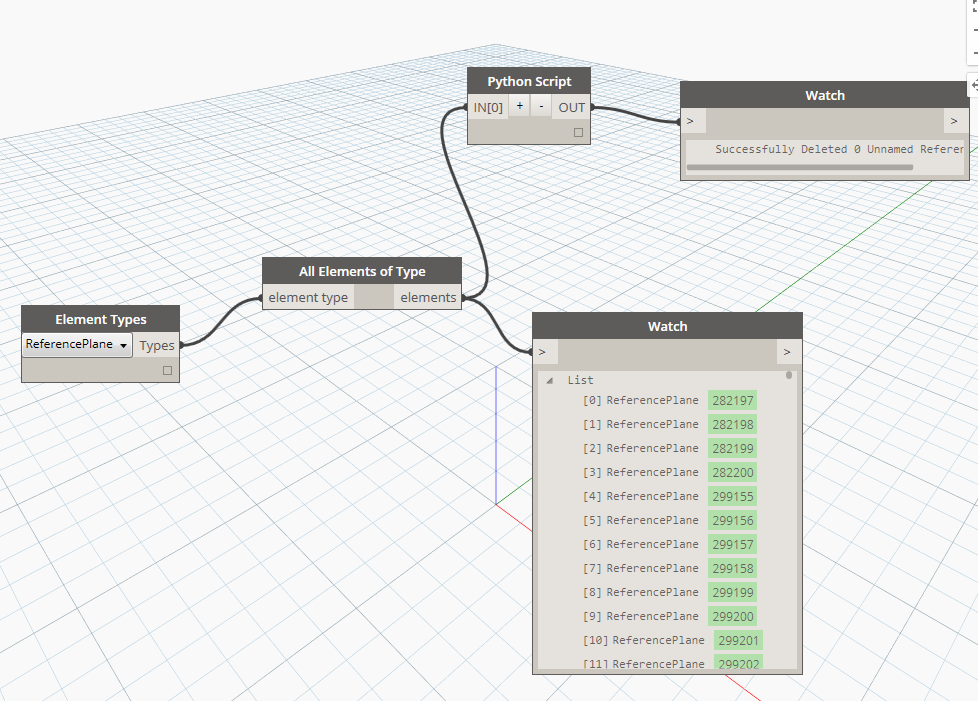Click element ID 282197
This screenshot has width=978, height=701.
(732, 400)
